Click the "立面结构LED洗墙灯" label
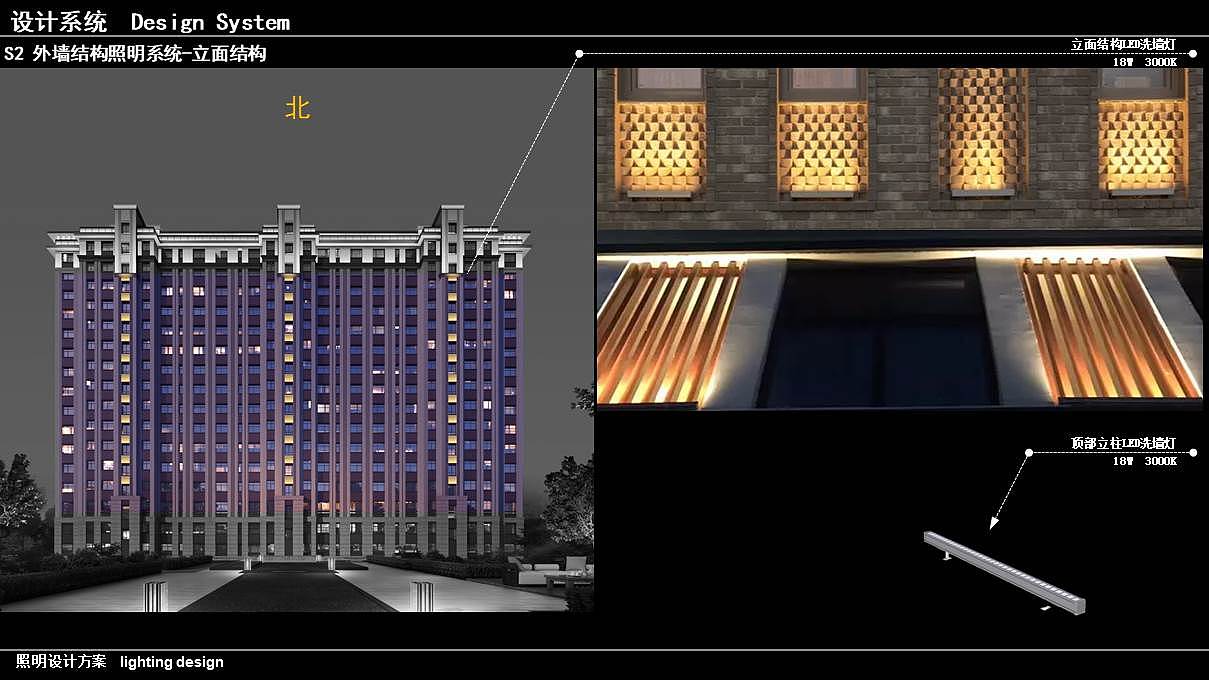Viewport: 1209px width, 680px height. (1123, 45)
